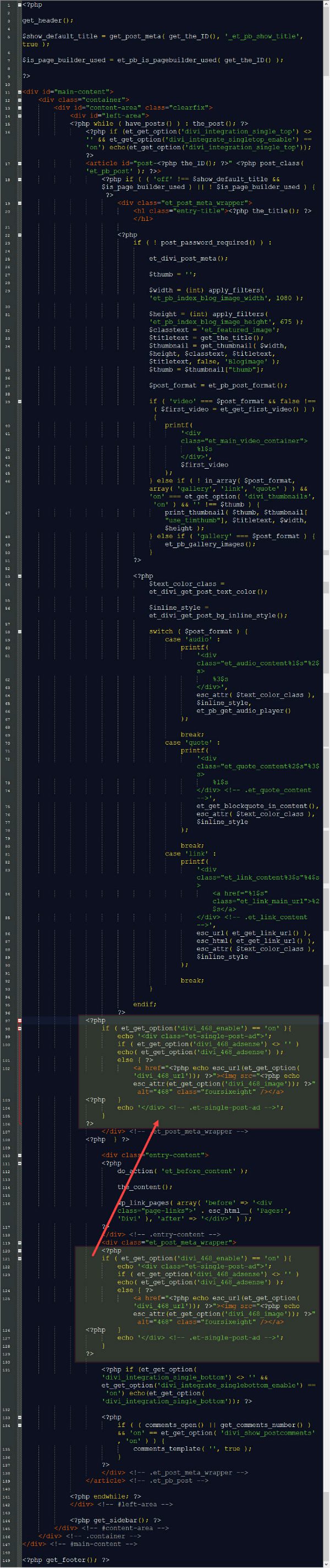Viewport: 330px width, 1568px height.
Task: Click the have_posts() while loop line
Action: tap(158, 123)
